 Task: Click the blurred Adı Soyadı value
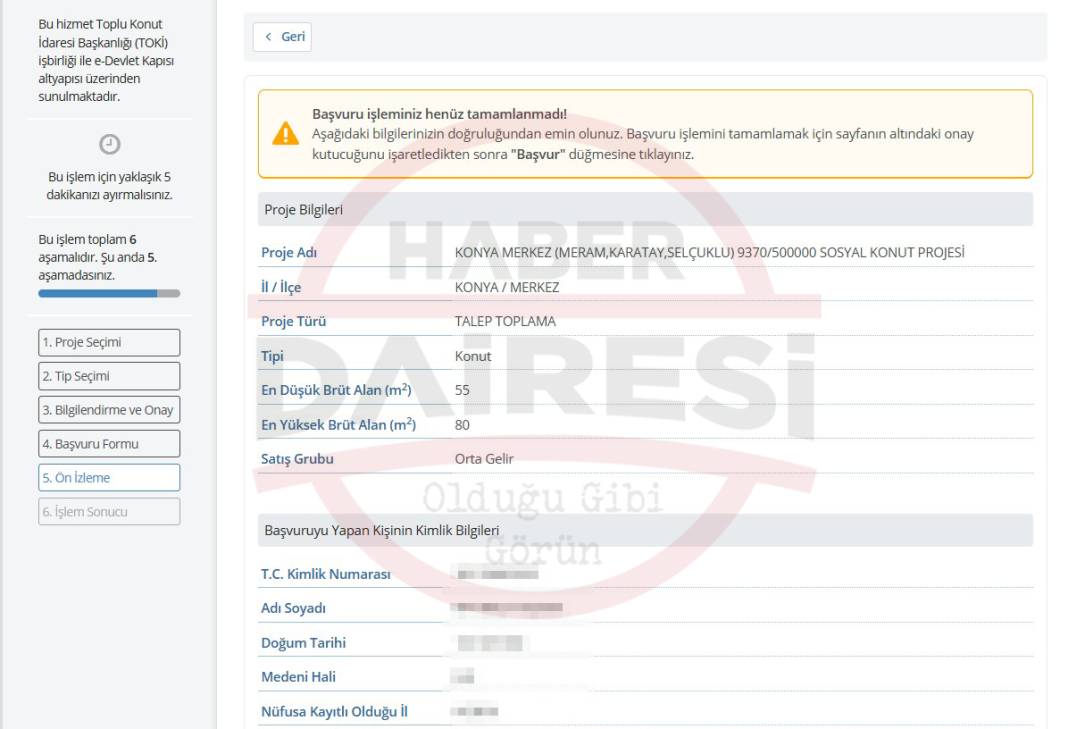(x=507, y=608)
